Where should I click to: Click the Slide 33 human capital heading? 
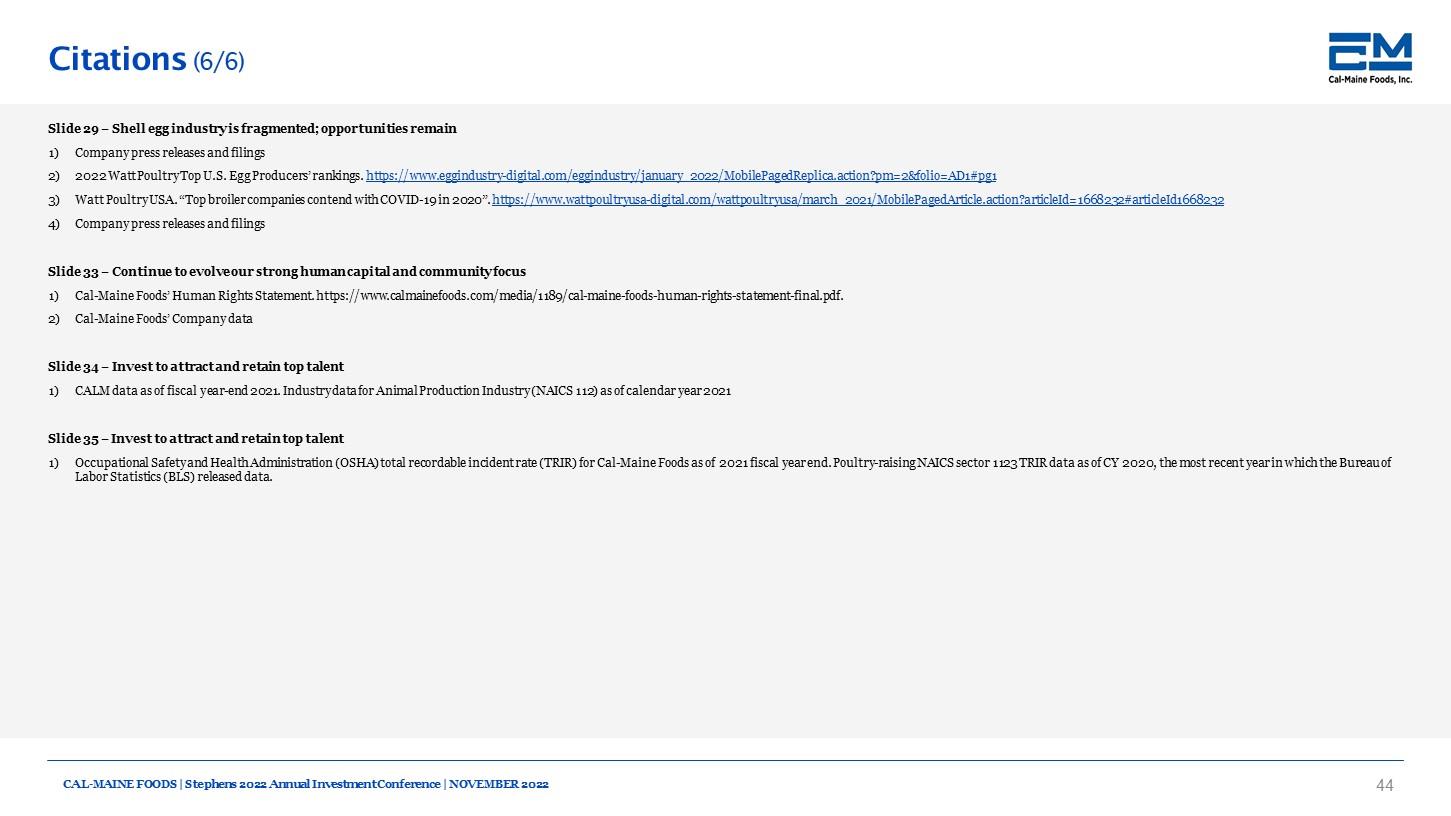(x=287, y=272)
